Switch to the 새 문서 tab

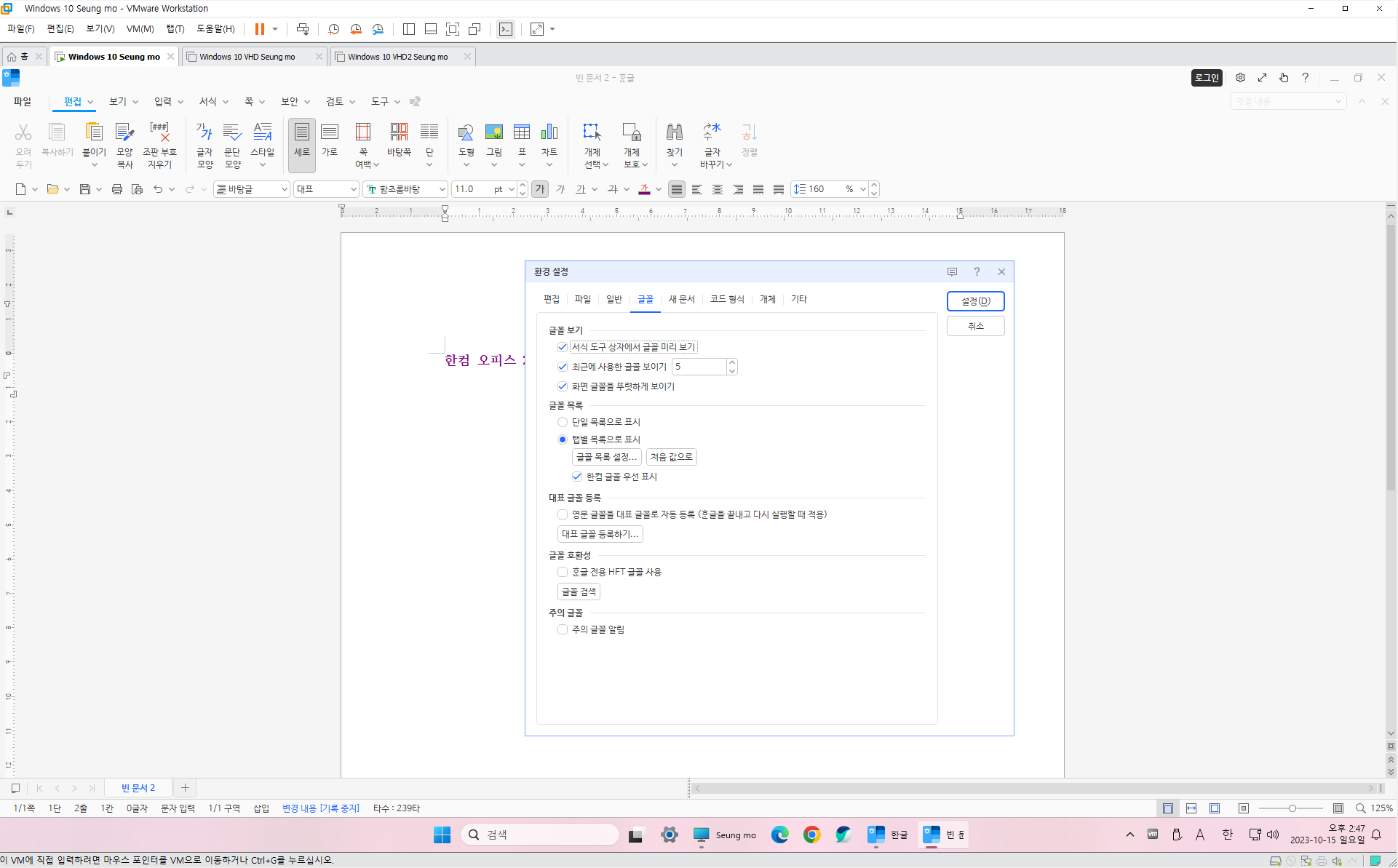point(681,299)
